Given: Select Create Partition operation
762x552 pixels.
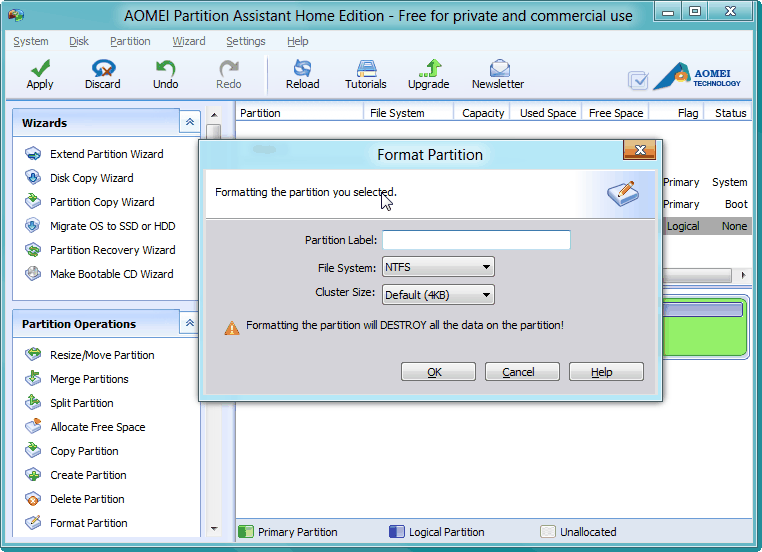Looking at the screenshot, I should click(88, 475).
